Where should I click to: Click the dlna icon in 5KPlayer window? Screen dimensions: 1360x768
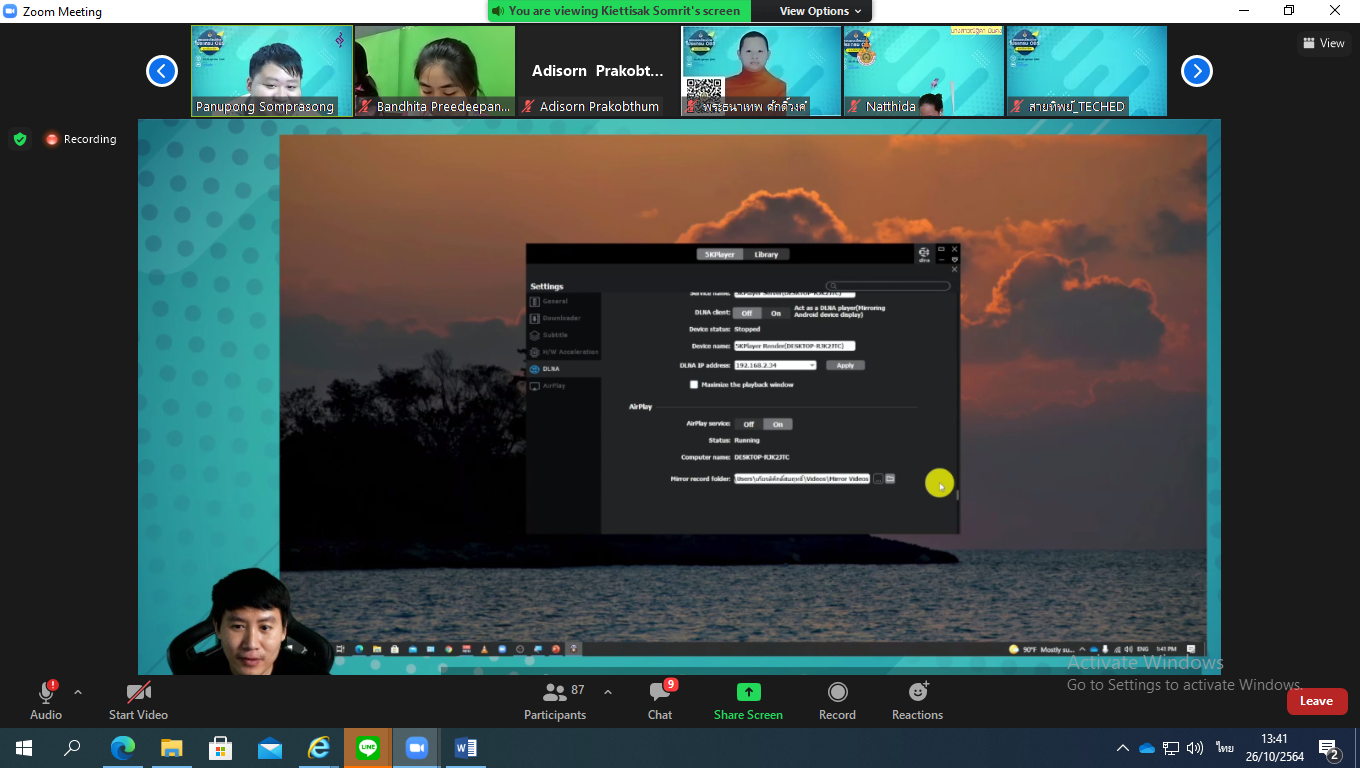tap(924, 254)
